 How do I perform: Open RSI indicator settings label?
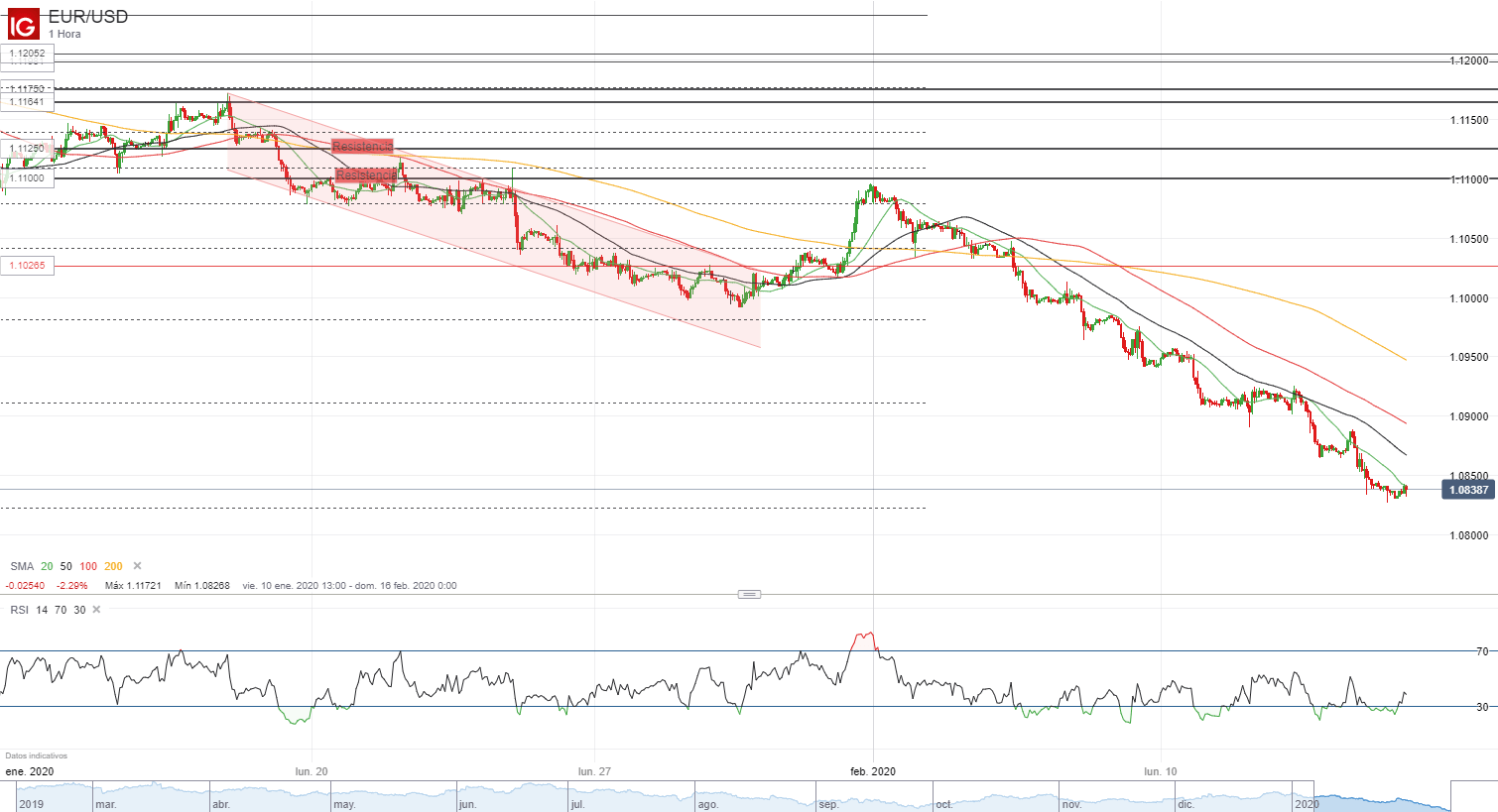point(19,610)
